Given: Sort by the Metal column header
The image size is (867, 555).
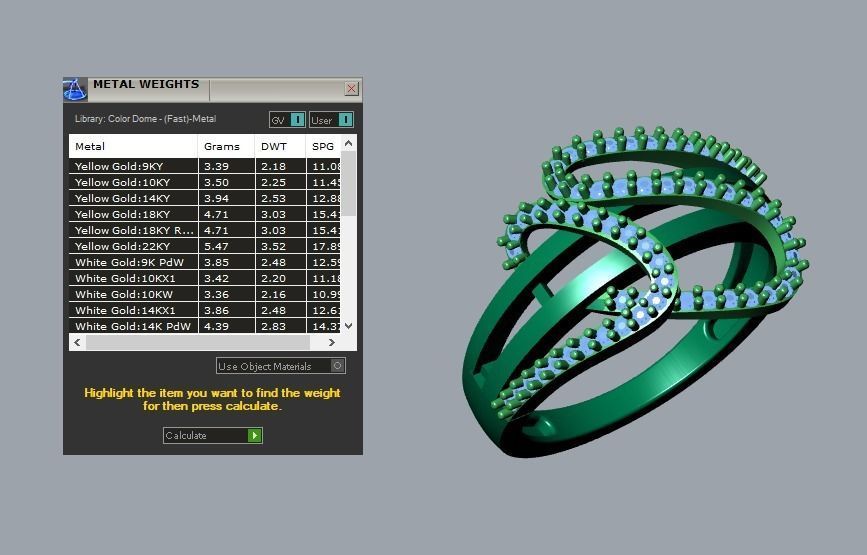Looking at the screenshot, I should point(133,146).
